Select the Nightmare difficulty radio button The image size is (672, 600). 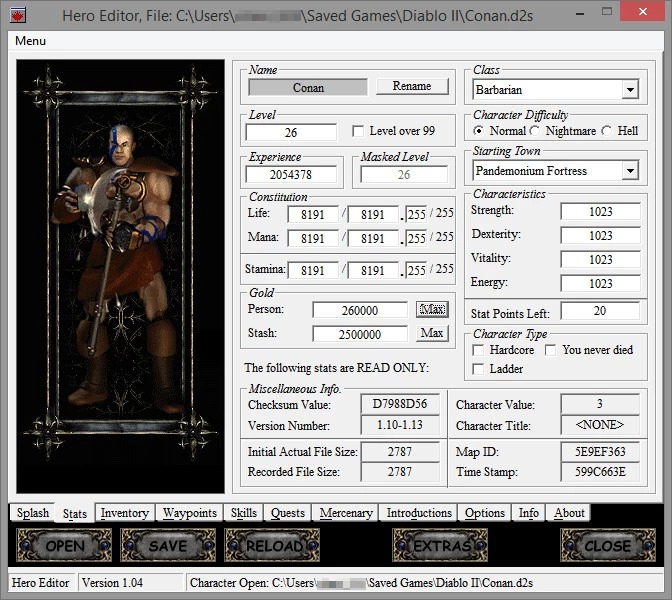coord(534,131)
